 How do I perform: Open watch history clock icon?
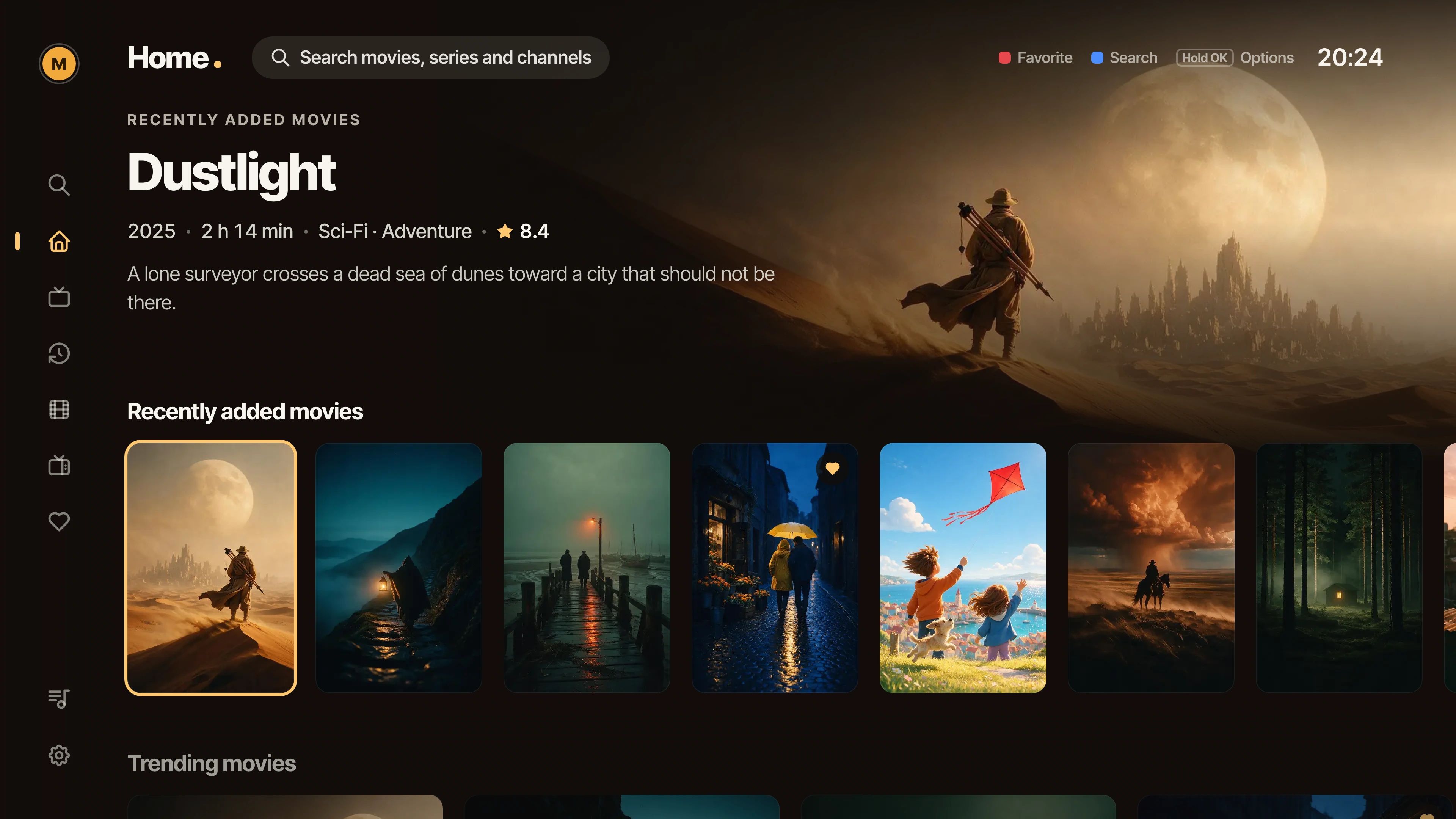point(59,353)
